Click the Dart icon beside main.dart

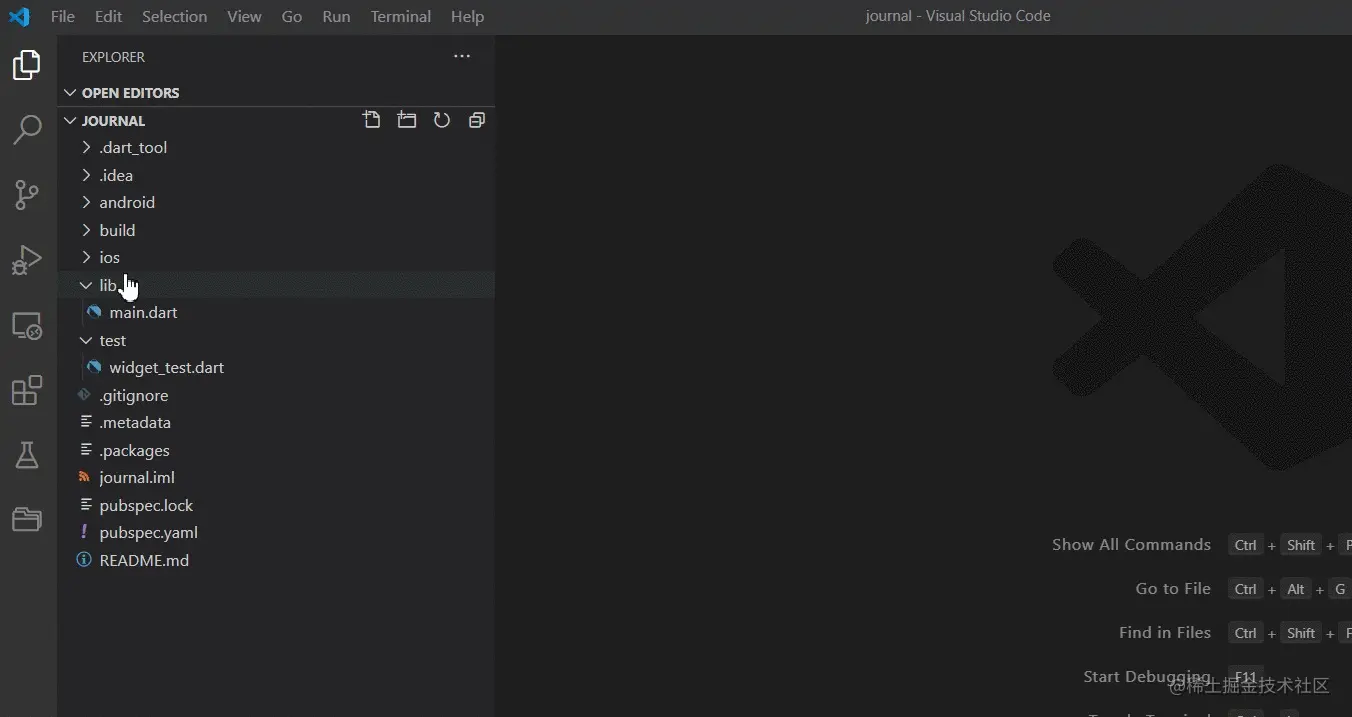coord(94,312)
